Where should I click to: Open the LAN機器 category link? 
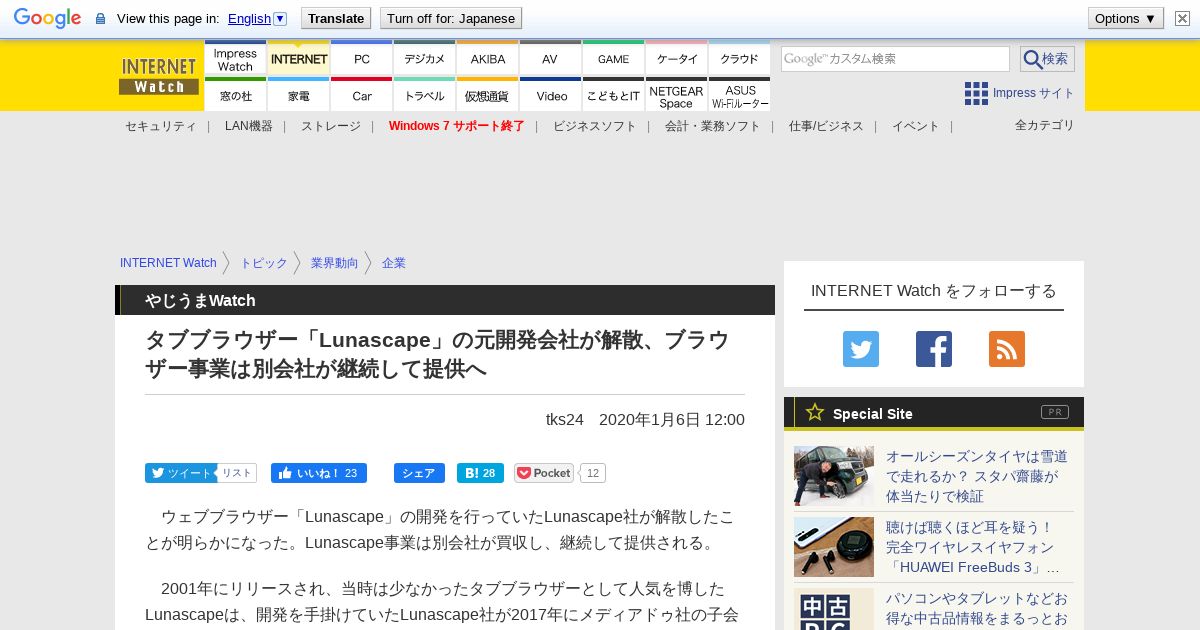click(x=248, y=126)
